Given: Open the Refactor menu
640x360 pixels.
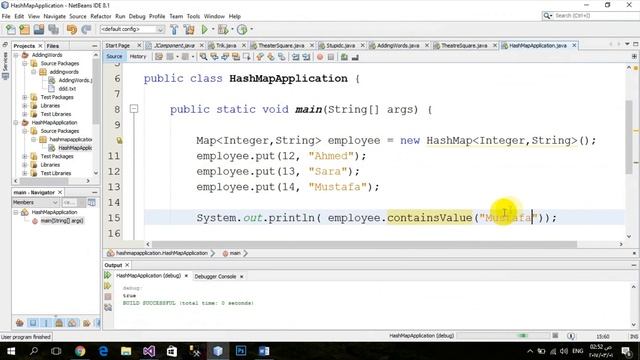Looking at the screenshot, I should (101, 16).
